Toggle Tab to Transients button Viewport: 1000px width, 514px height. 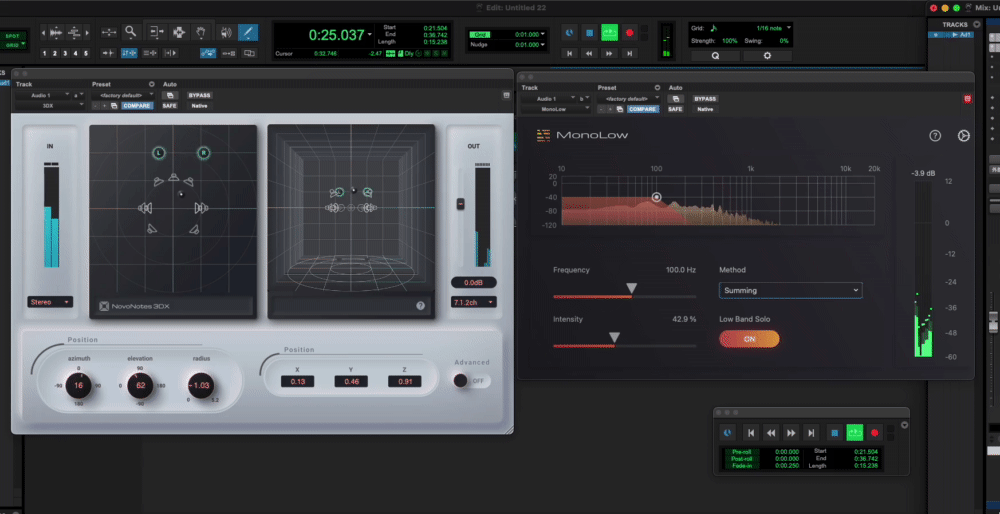108,53
